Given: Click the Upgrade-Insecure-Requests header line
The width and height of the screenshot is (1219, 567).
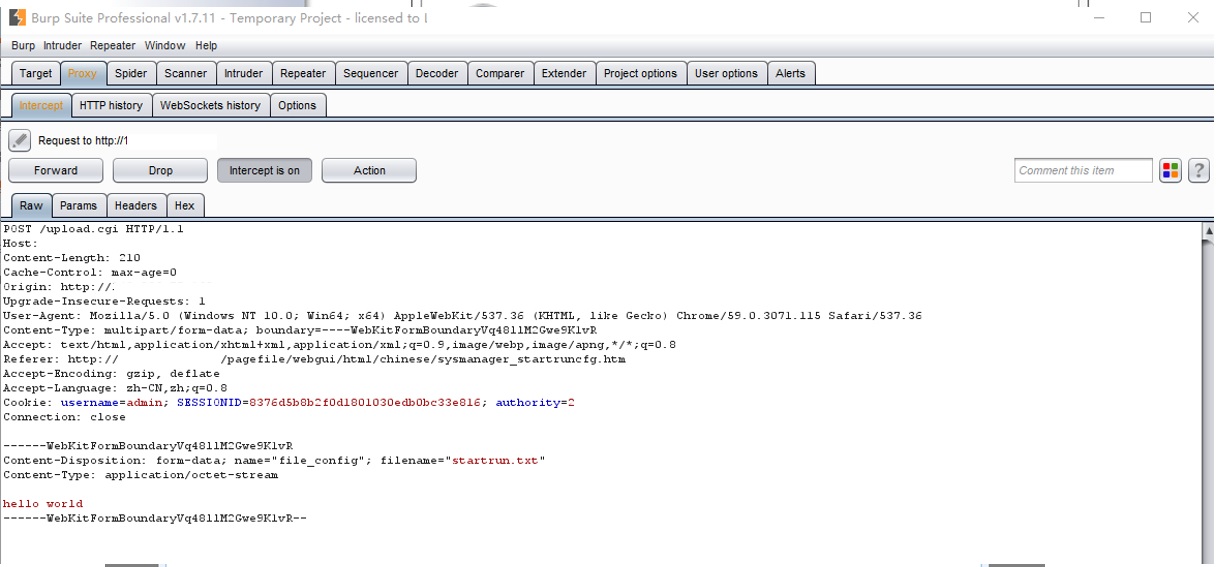Looking at the screenshot, I should [x=104, y=301].
